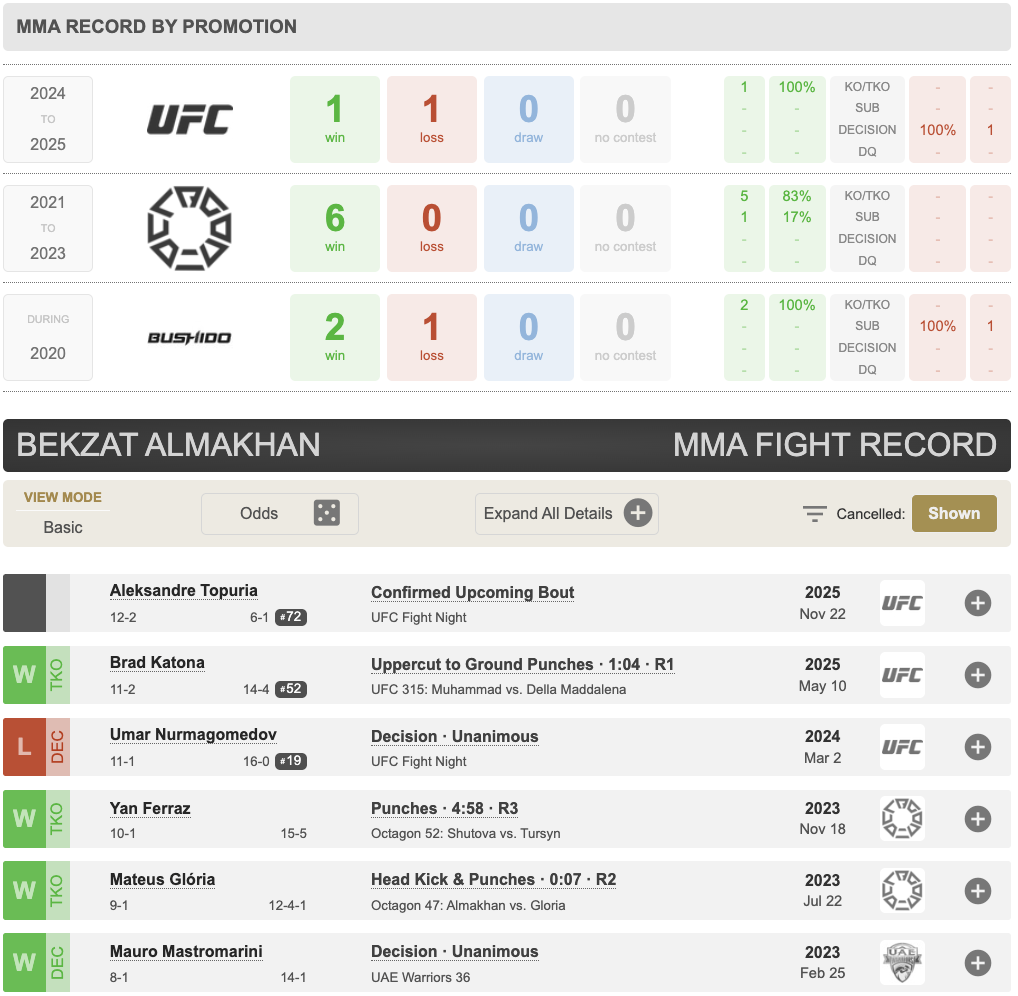Click Octagon logo in Yan Ferraz row
The image size is (1018, 996).
[902, 819]
